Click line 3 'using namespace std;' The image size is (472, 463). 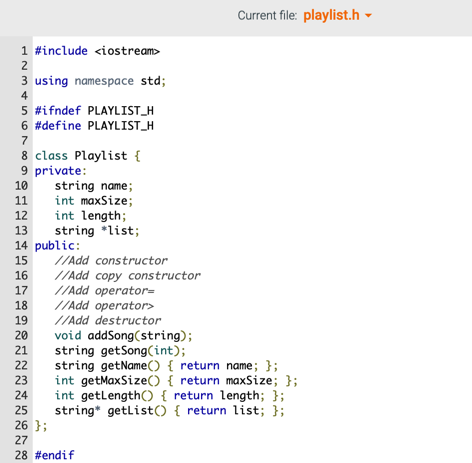click(100, 81)
